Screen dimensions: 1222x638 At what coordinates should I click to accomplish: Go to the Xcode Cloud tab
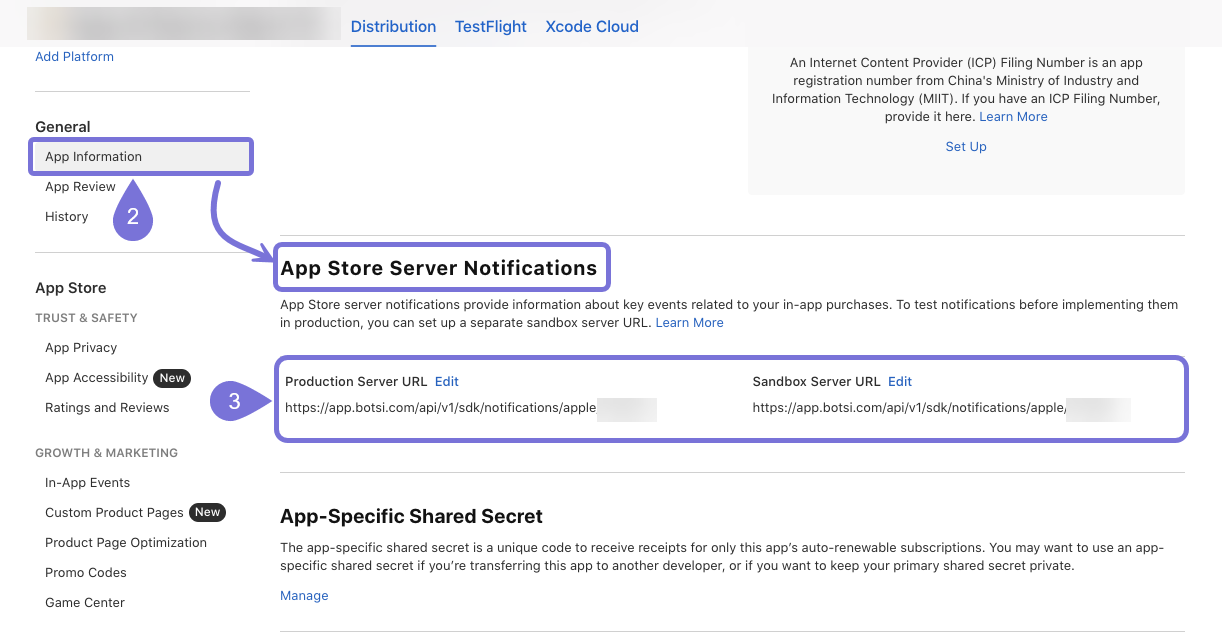point(591,27)
